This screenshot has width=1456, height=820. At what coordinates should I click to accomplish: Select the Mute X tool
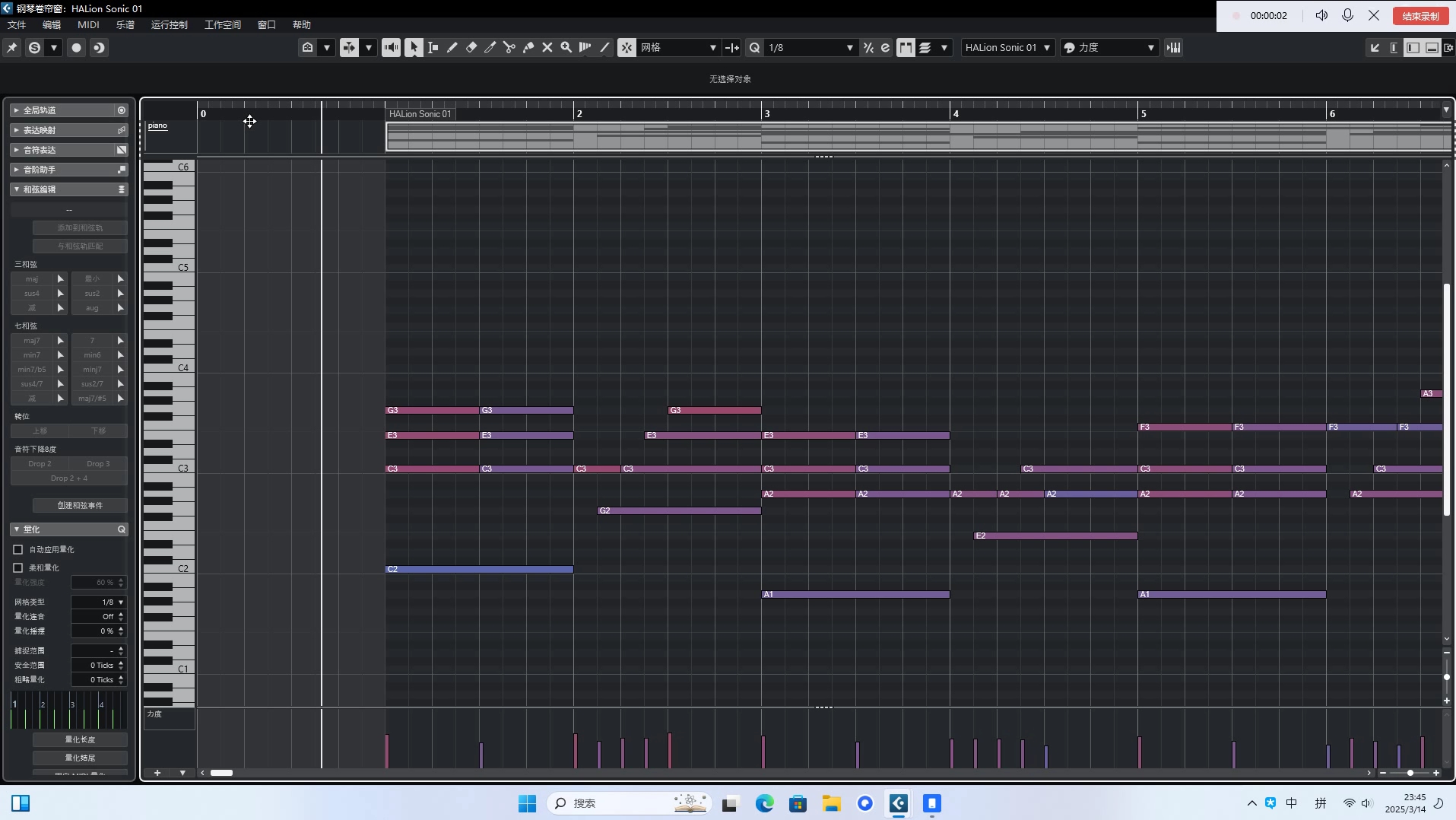point(547,47)
